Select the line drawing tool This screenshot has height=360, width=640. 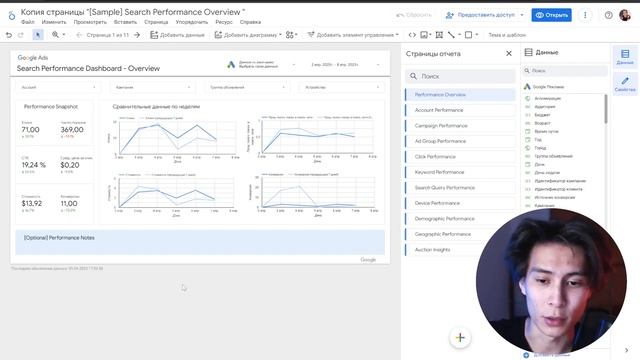(451, 35)
